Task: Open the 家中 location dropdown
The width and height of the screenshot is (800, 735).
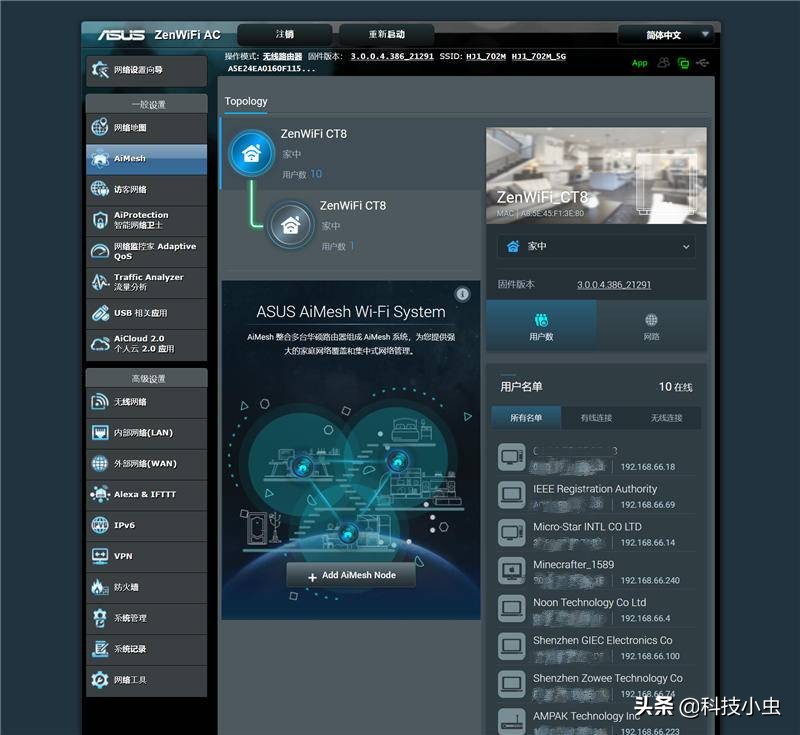Action: pyautogui.click(x=596, y=246)
